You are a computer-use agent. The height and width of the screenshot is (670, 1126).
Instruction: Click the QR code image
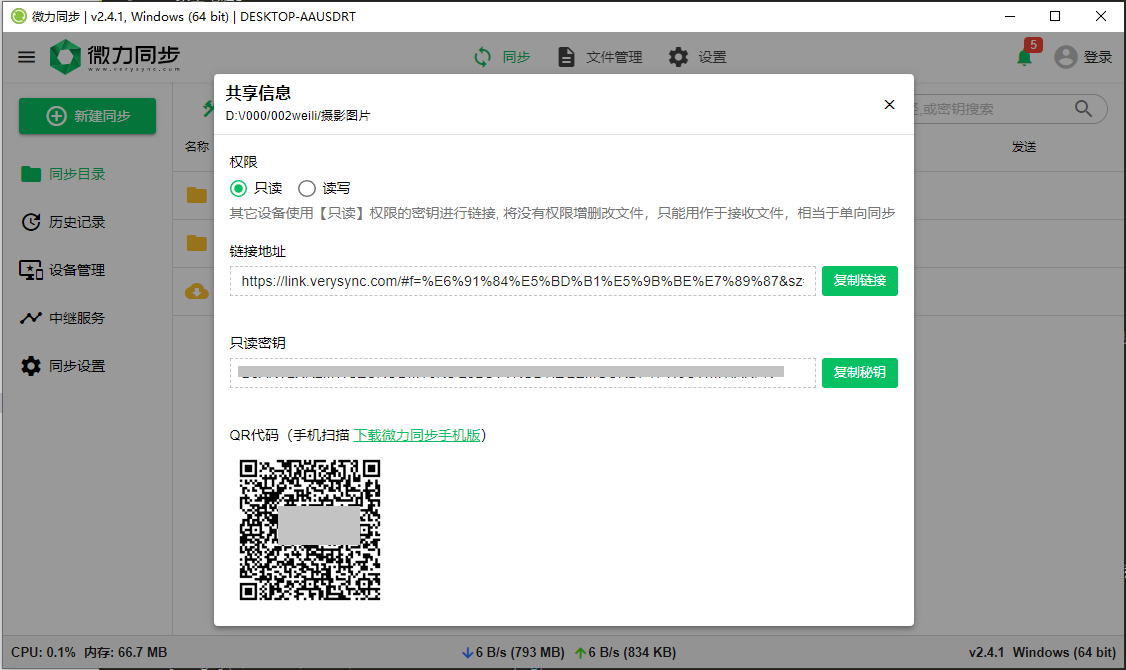(x=310, y=530)
